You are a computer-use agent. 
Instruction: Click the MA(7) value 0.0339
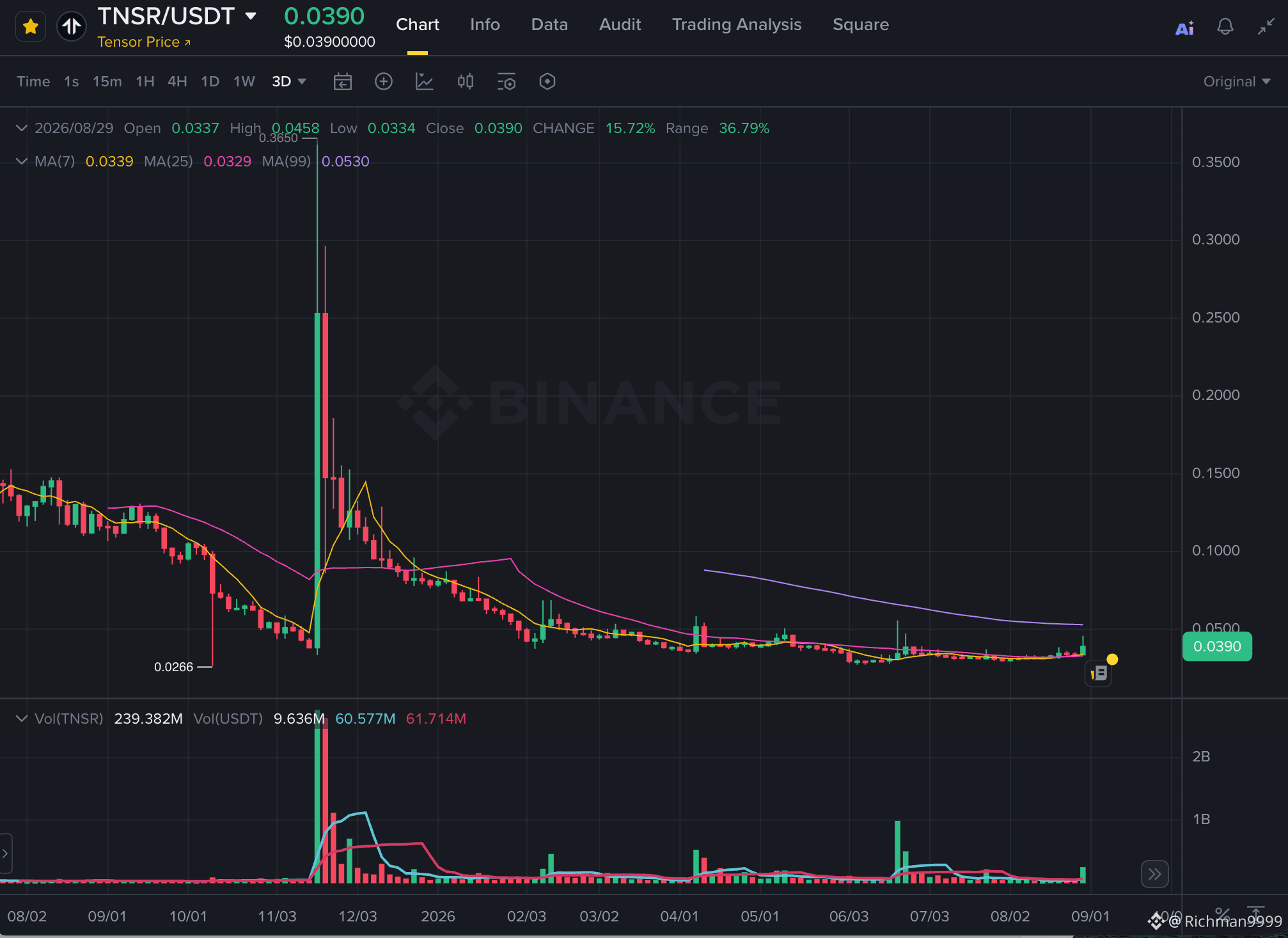click(x=109, y=161)
